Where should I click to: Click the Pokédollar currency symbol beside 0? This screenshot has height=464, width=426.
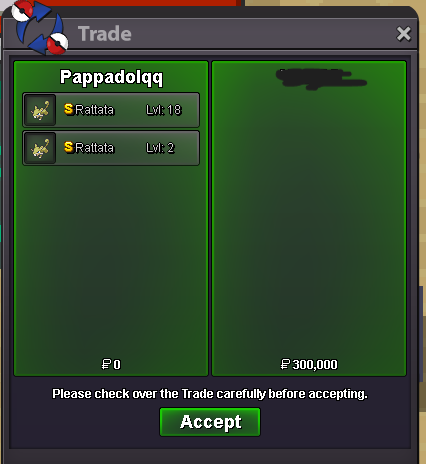coord(106,364)
